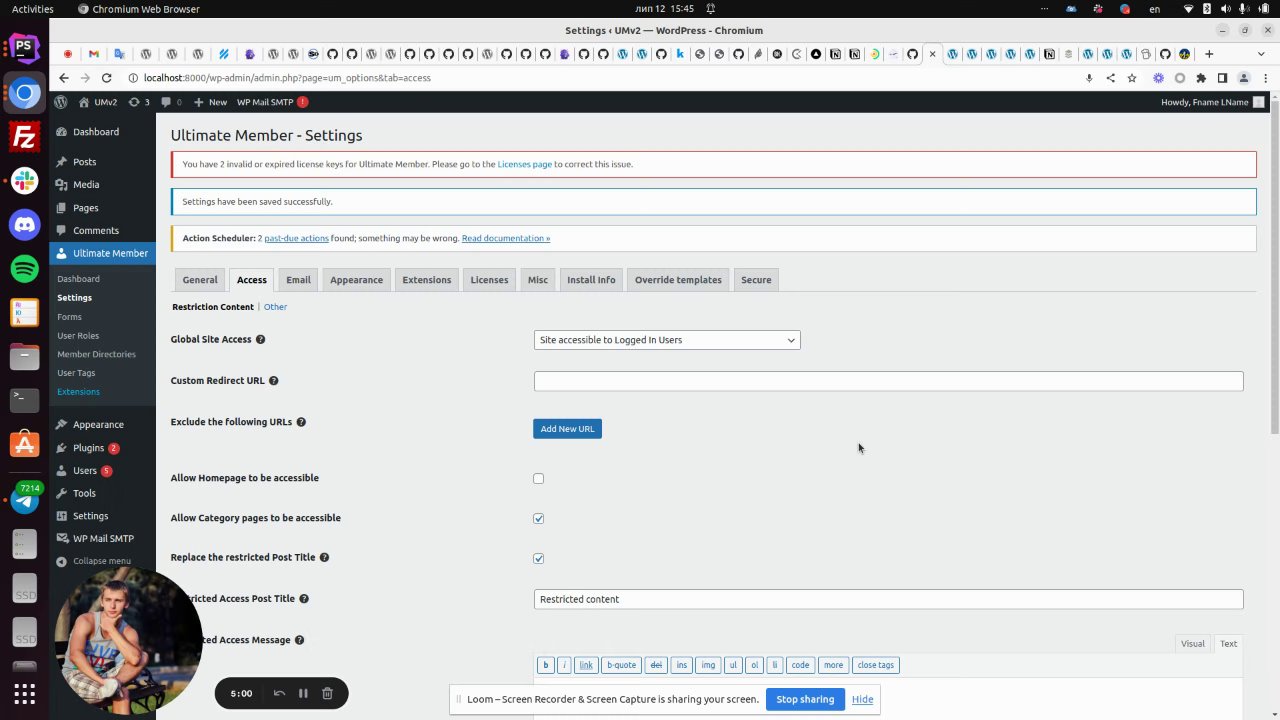
Task: Show help for Custom Redirect URL
Action: [x=274, y=381]
